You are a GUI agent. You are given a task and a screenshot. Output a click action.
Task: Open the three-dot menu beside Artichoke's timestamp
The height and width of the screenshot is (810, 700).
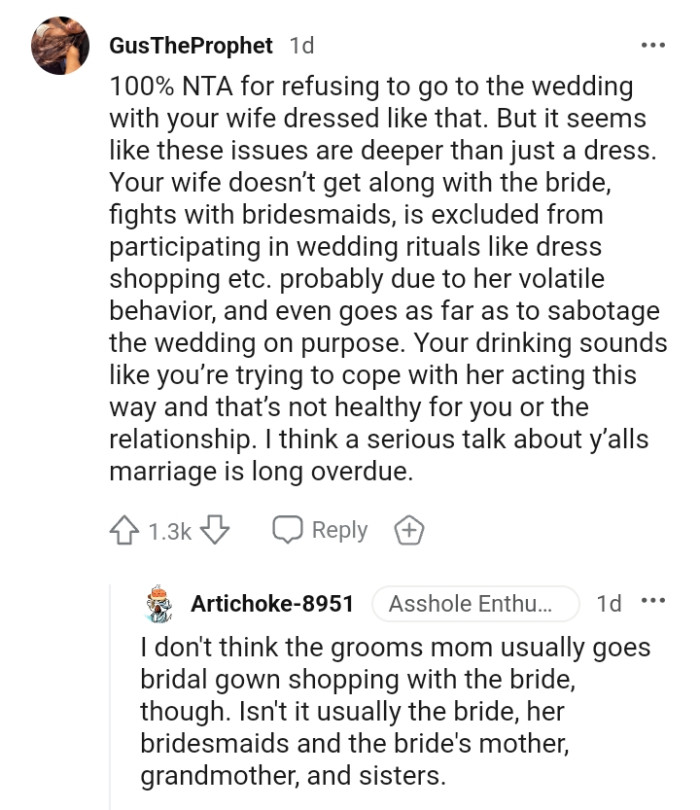click(651, 602)
